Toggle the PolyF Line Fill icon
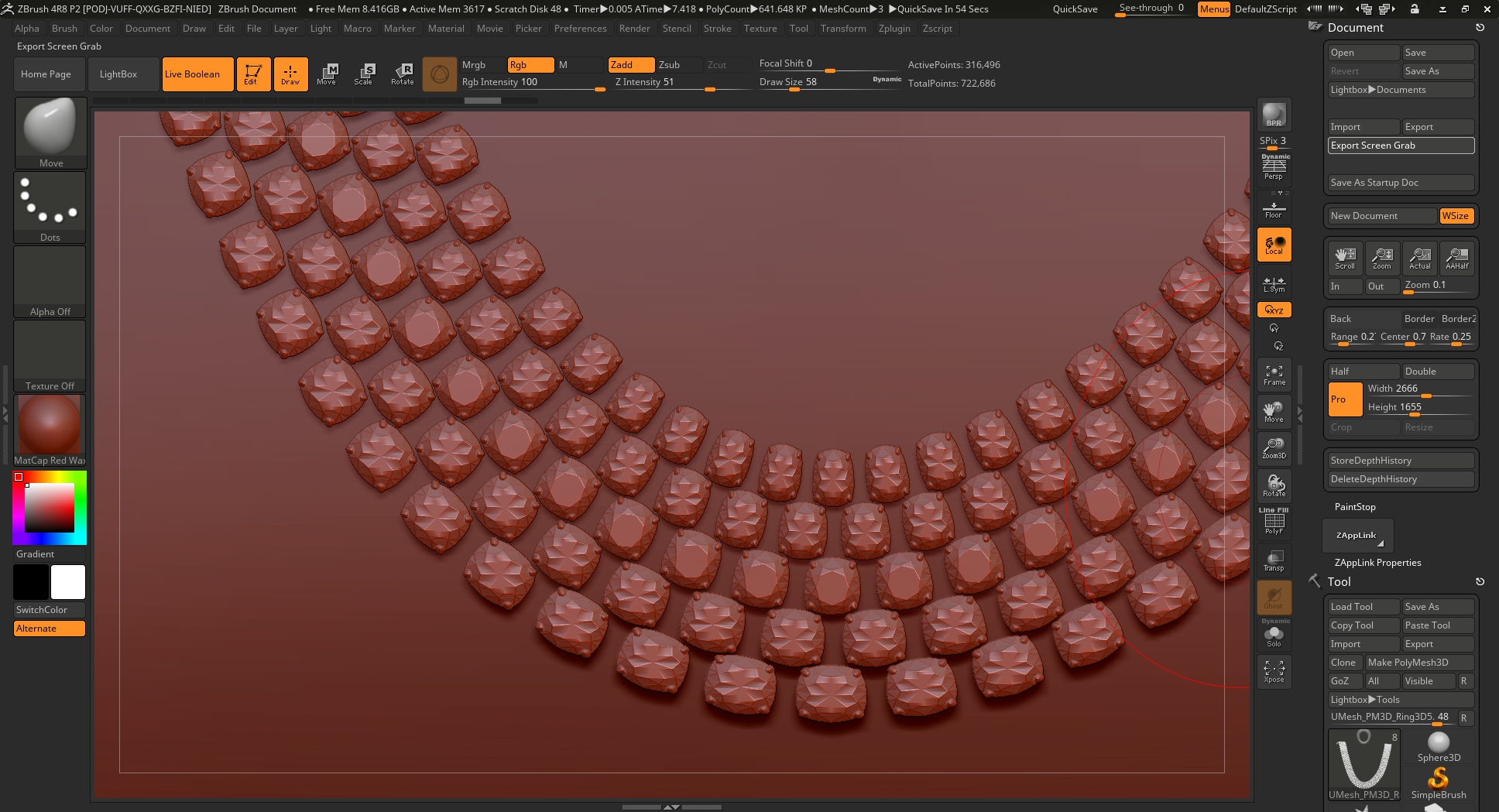The width and height of the screenshot is (1499, 812). [1274, 522]
